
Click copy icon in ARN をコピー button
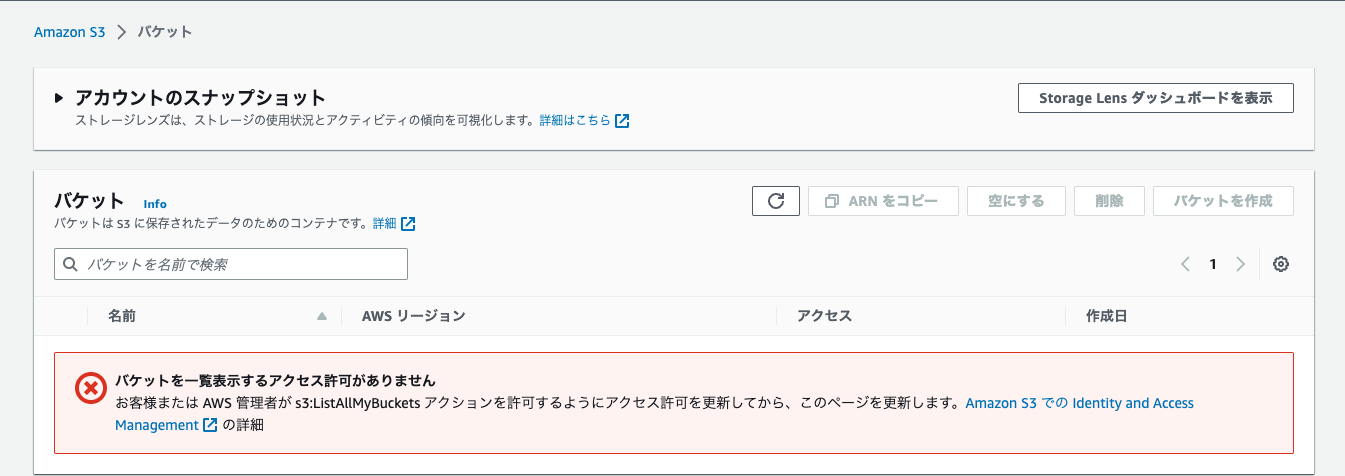pyautogui.click(x=831, y=201)
